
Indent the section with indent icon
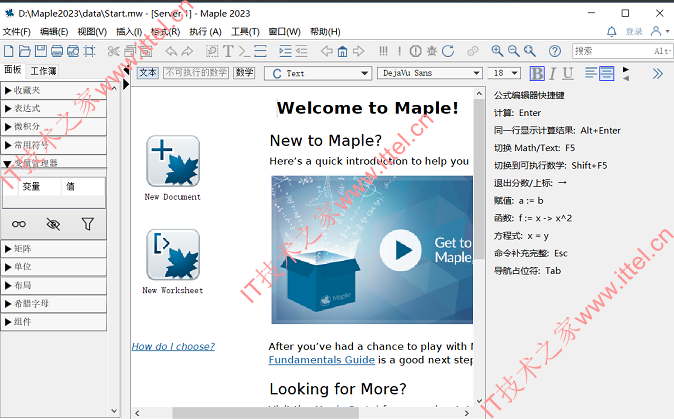click(285, 51)
